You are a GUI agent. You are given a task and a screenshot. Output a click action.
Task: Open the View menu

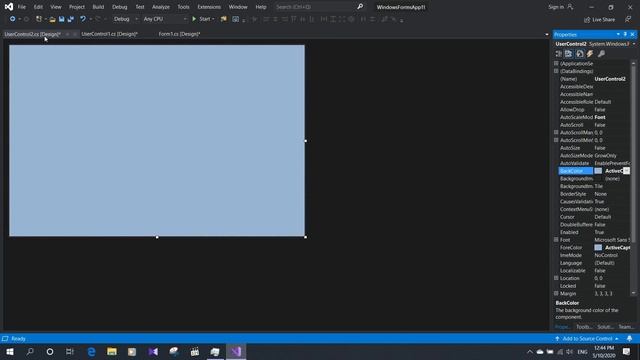56,7
